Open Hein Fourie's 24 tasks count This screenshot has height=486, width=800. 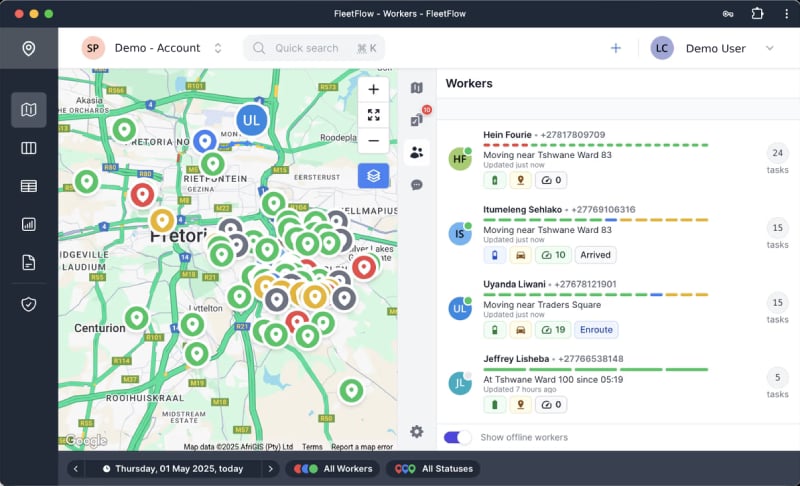[x=777, y=159]
